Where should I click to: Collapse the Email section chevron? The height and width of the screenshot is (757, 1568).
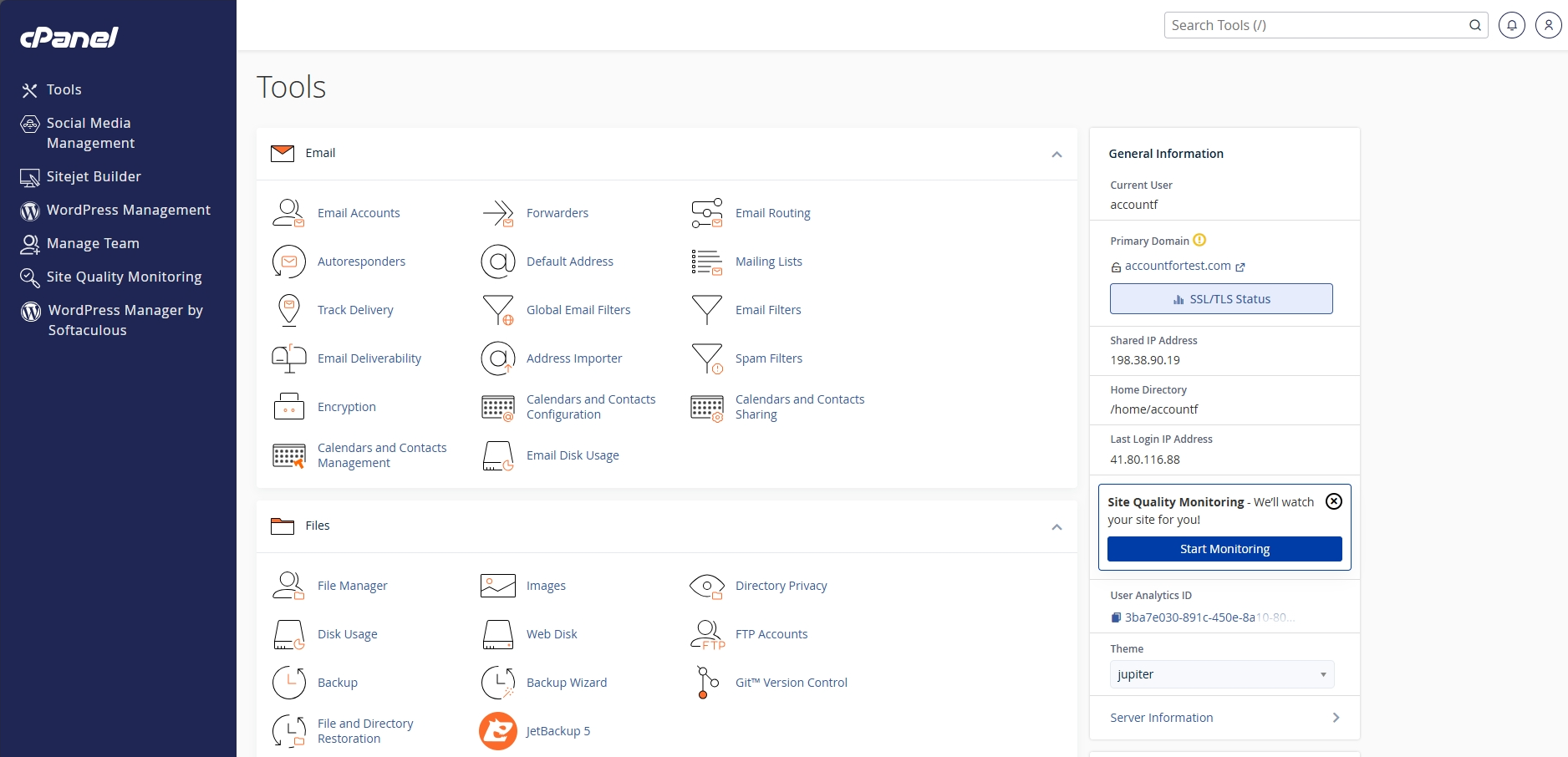[x=1056, y=155]
